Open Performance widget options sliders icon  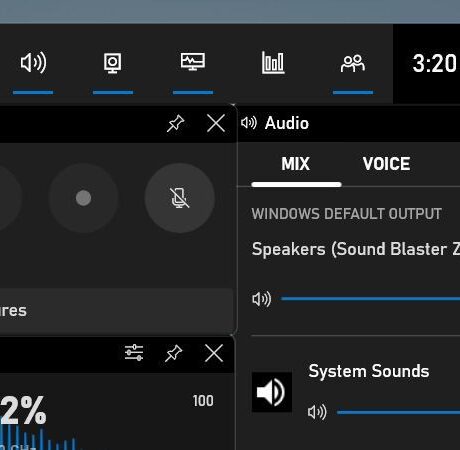point(134,353)
